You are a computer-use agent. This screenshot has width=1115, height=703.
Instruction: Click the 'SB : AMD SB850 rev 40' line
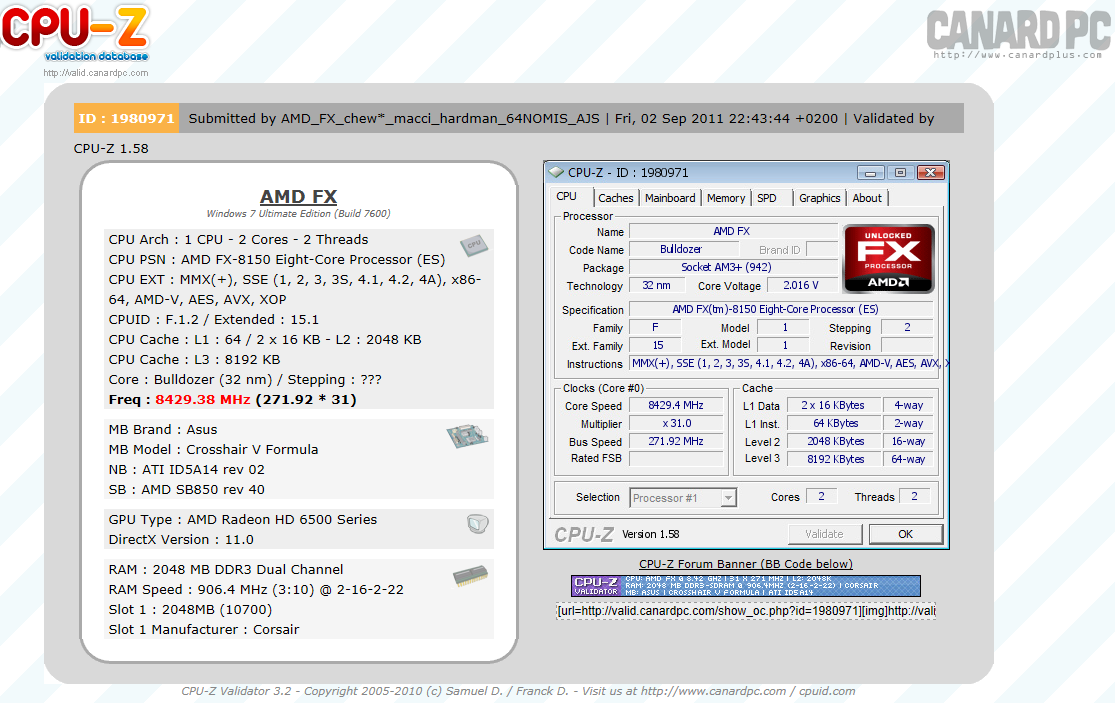tap(186, 489)
